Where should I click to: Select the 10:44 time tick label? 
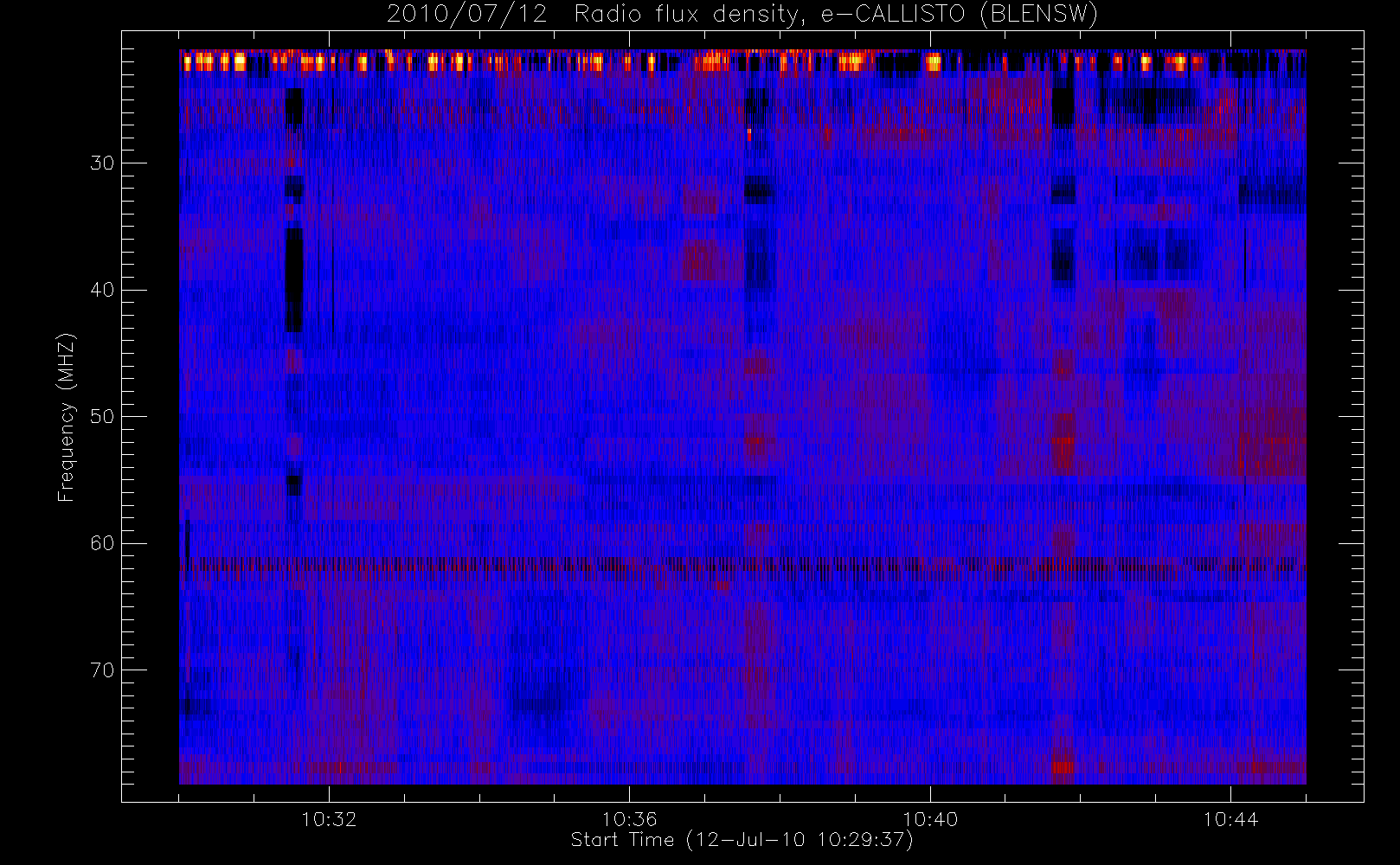coord(1230,819)
